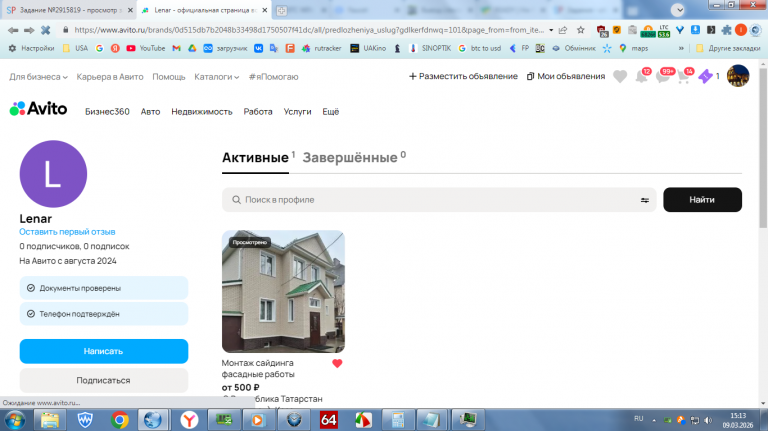
Task: Open shopping cart icon
Action: click(x=684, y=76)
